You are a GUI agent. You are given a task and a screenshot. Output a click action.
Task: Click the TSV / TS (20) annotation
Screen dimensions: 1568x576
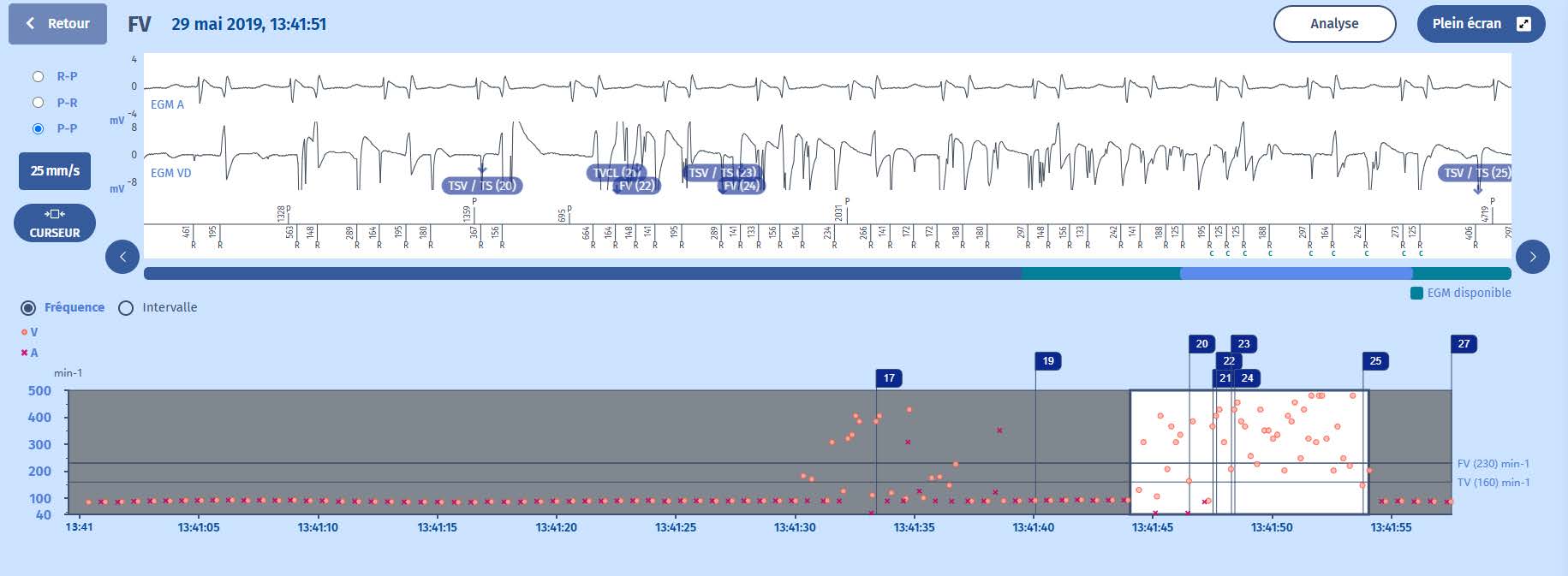tap(482, 186)
